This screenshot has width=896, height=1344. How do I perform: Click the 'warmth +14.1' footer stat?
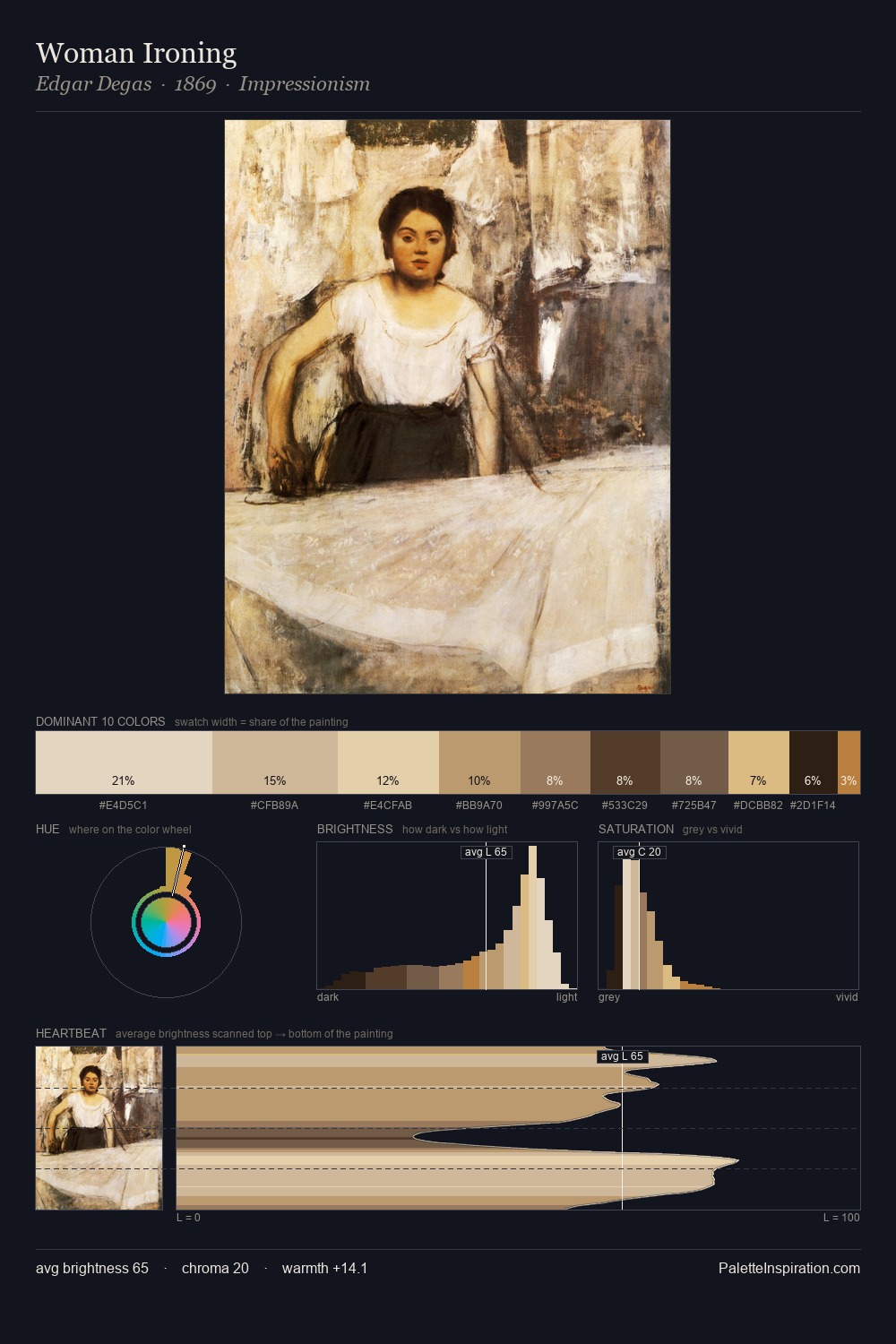[x=324, y=1268]
